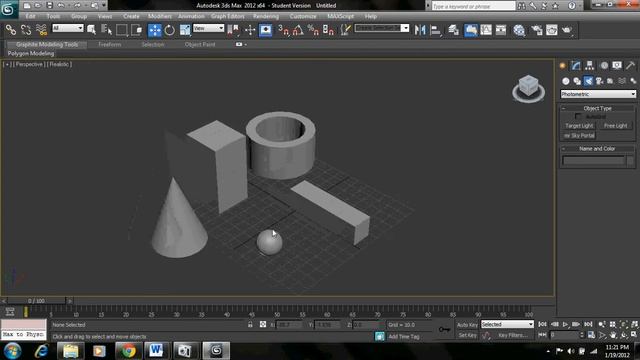Open the Material Editor icon

519,30
